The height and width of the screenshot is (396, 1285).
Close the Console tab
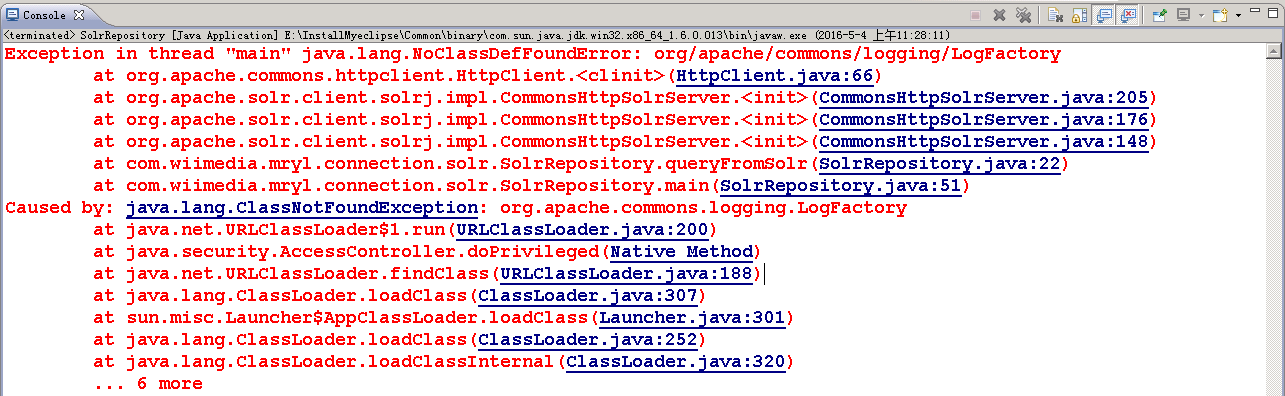coord(79,15)
